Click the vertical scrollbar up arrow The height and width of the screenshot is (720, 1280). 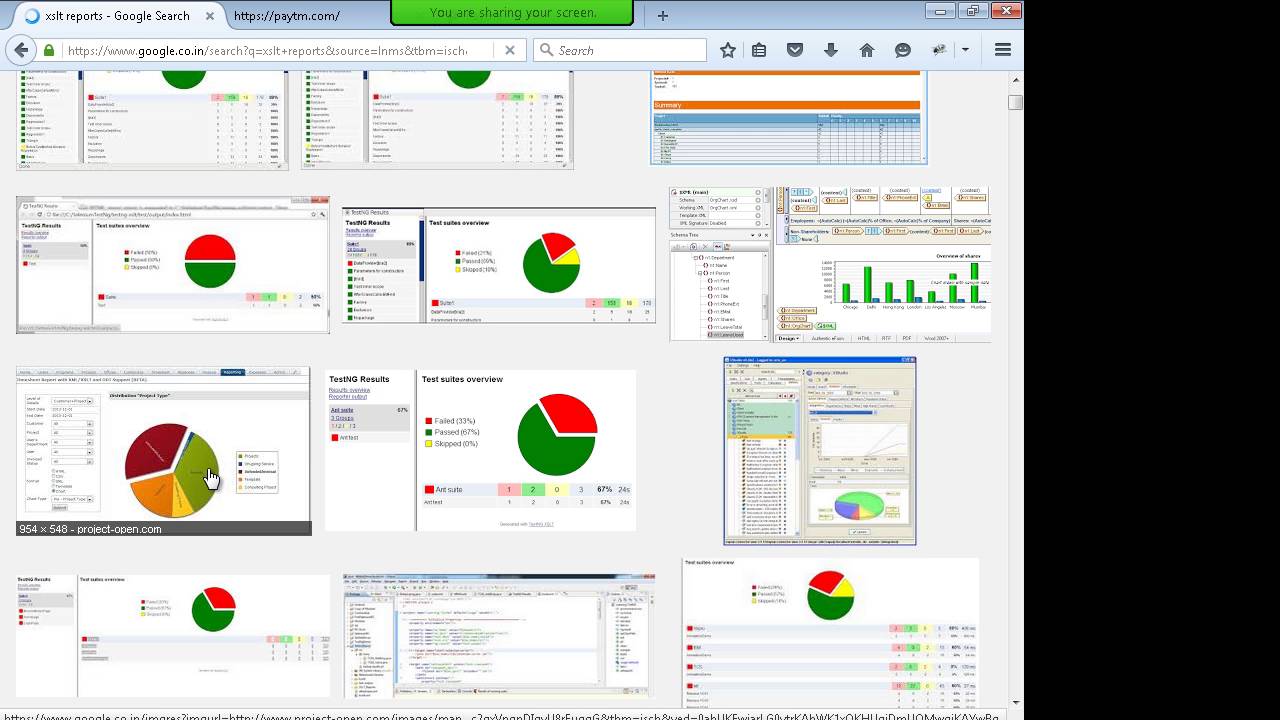click(1016, 79)
